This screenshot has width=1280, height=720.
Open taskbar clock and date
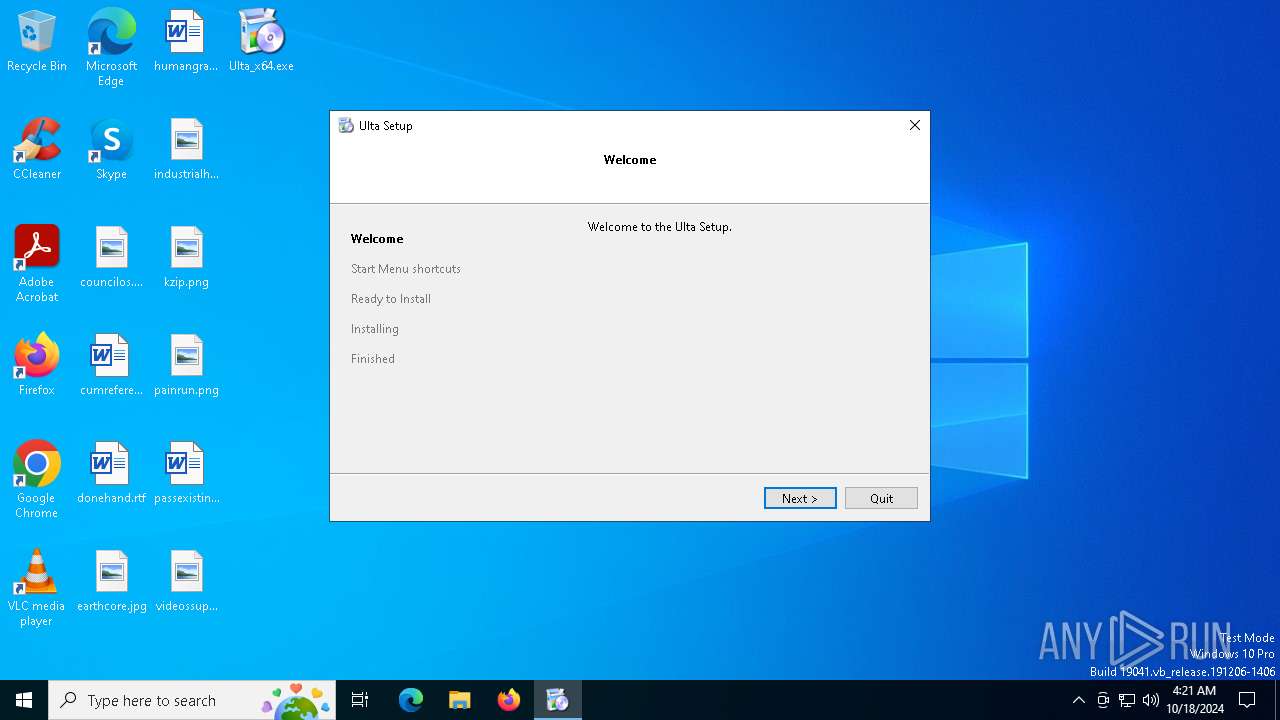(x=1195, y=700)
